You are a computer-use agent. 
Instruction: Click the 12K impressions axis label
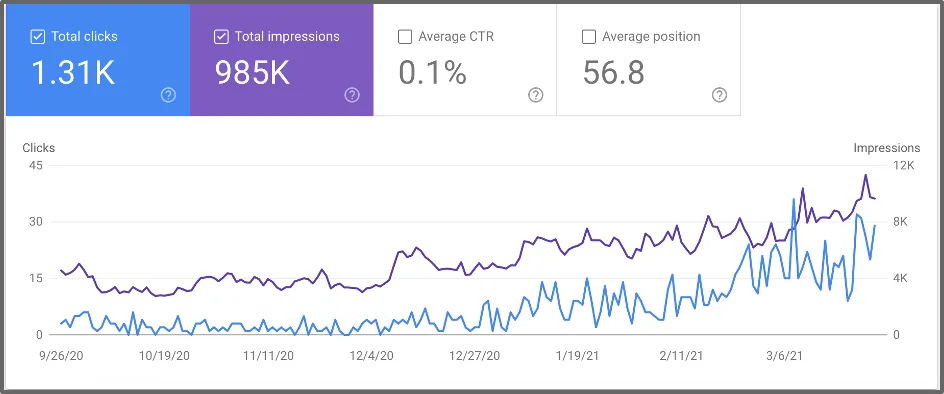click(x=904, y=166)
